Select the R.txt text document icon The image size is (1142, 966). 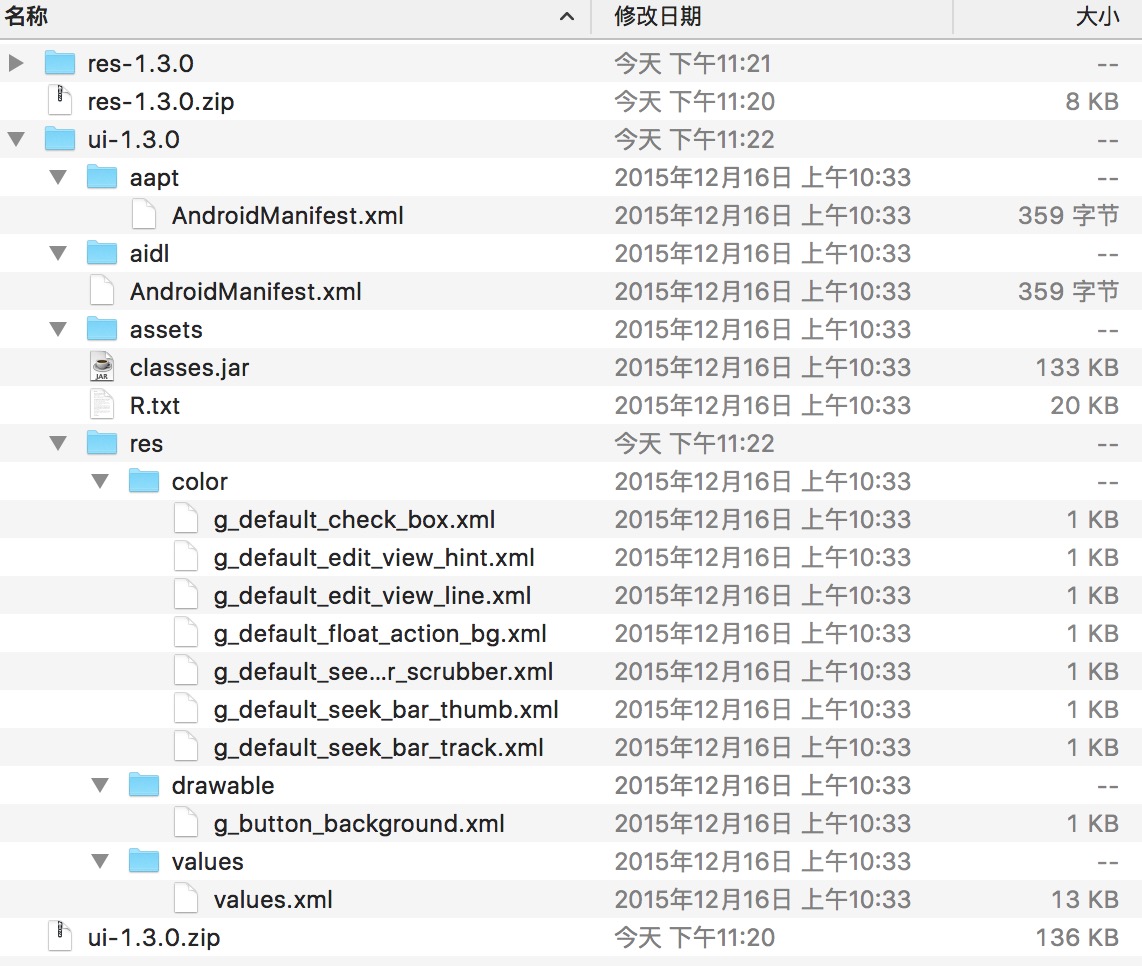[x=102, y=404]
